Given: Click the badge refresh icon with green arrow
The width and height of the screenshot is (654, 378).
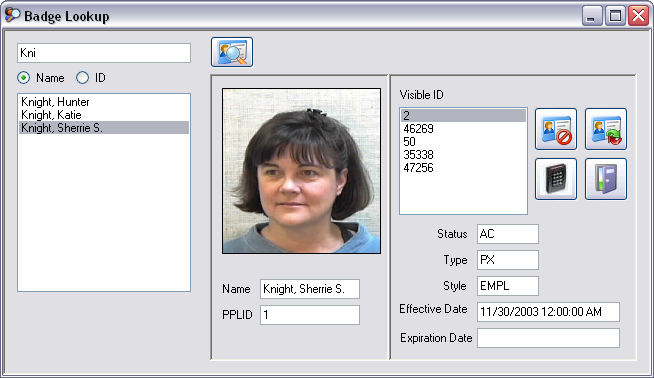Looking at the screenshot, I should click(606, 129).
